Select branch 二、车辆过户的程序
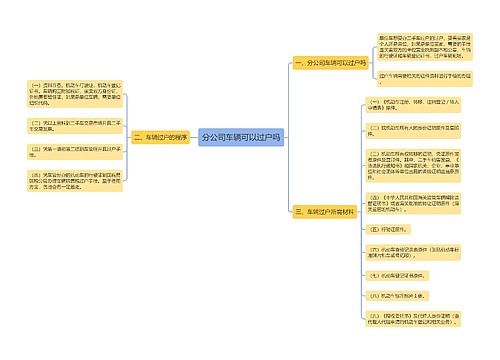 point(161,137)
